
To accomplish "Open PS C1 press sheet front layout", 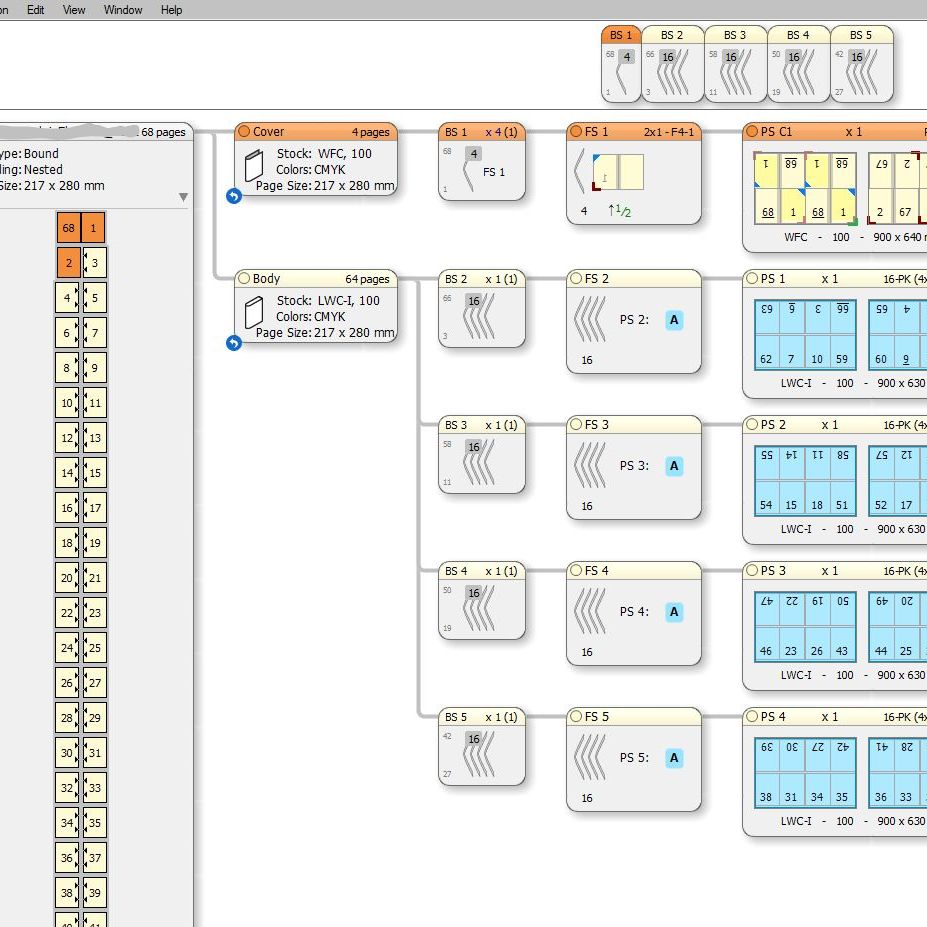I will (x=805, y=188).
